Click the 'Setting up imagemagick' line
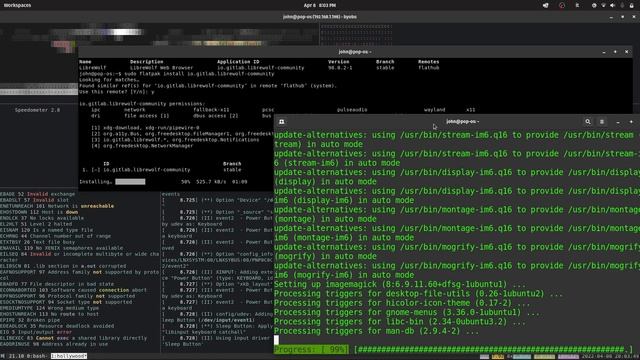The width and height of the screenshot is (640, 360). pos(396,284)
